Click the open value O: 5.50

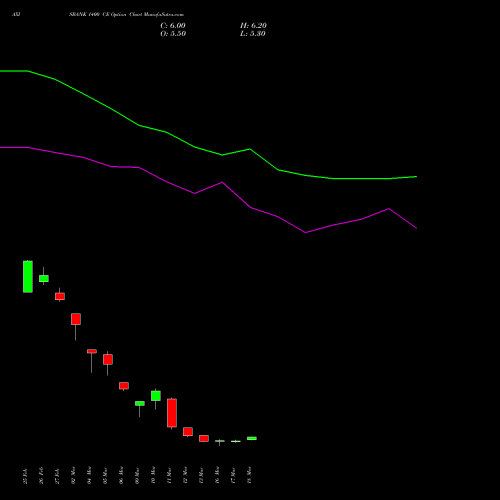173,34
